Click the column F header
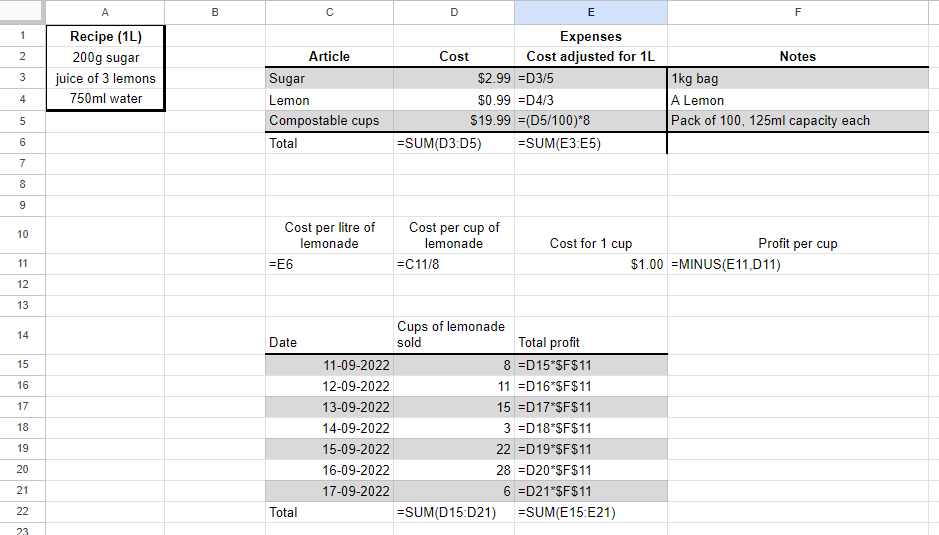This screenshot has height=535, width=939. point(797,12)
